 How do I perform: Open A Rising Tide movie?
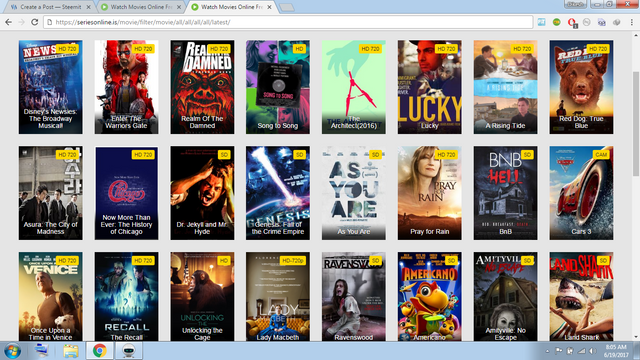coord(505,87)
